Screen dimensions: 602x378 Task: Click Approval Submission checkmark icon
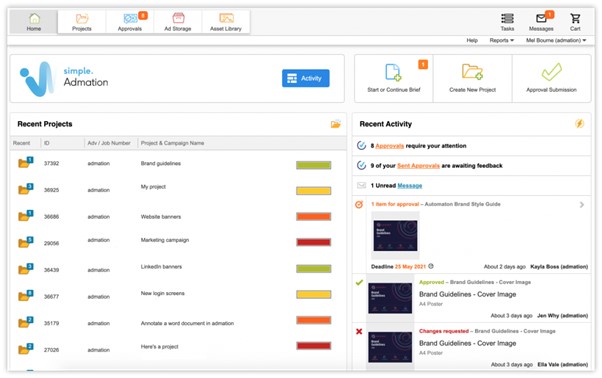point(552,72)
